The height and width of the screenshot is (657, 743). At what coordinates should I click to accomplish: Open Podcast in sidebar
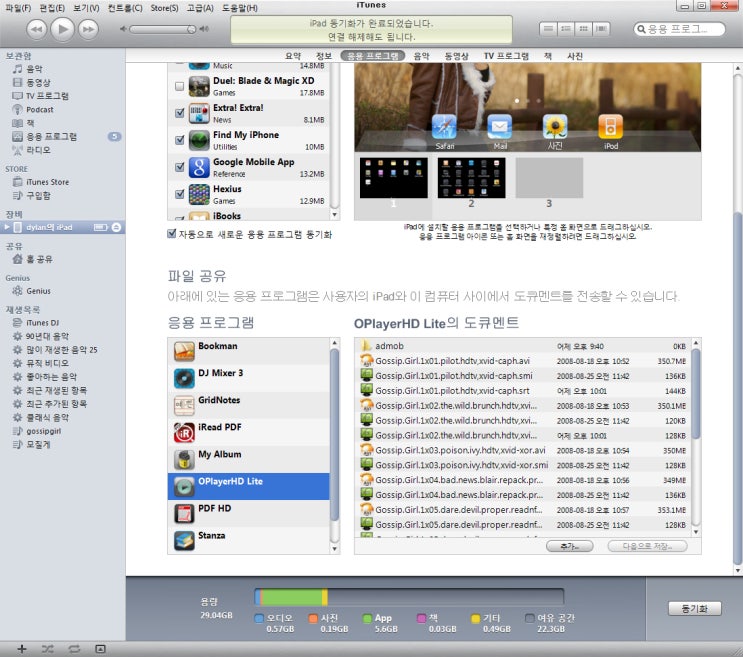click(x=39, y=109)
